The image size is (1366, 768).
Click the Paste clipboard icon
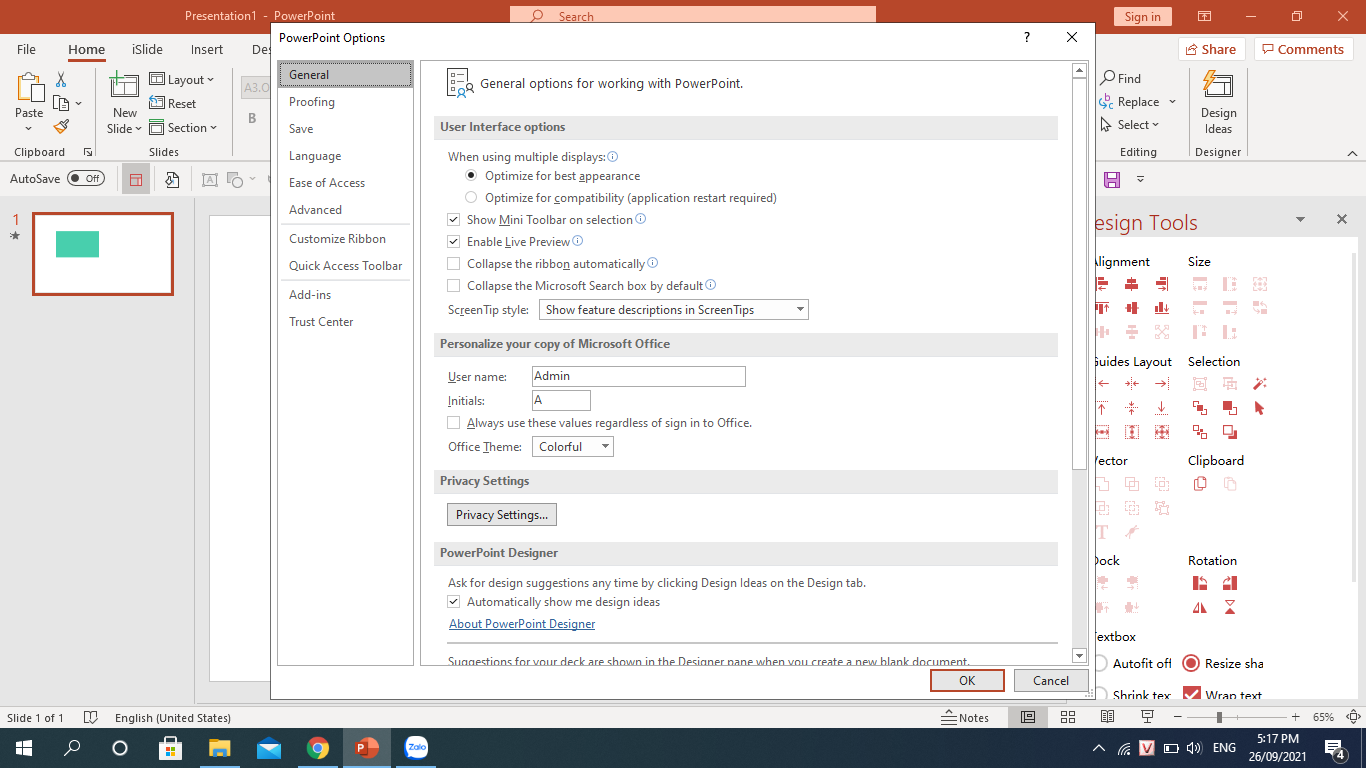pos(30,88)
